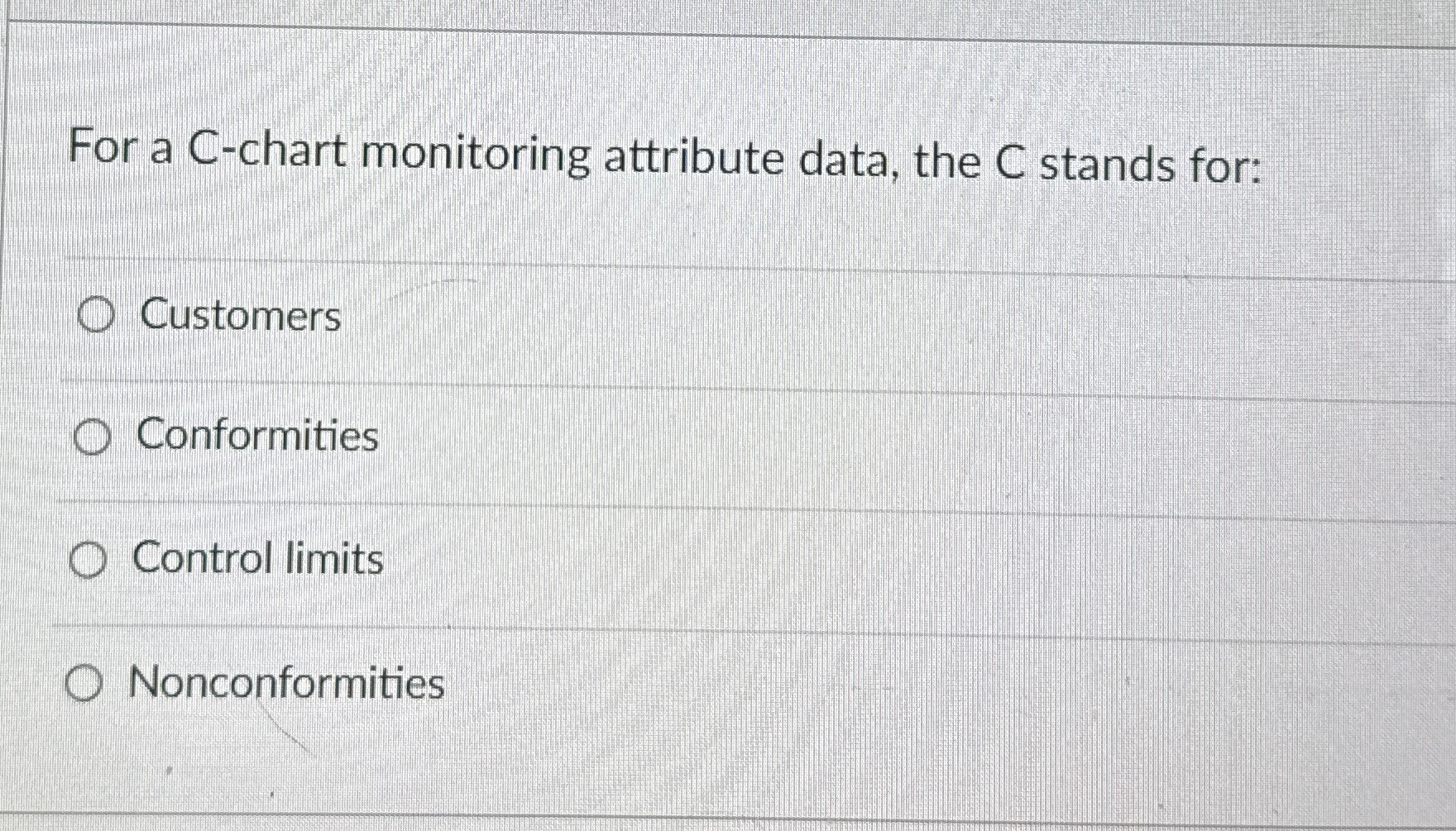Select the Customers radio button
This screenshot has height=831, width=1456.
[94, 316]
